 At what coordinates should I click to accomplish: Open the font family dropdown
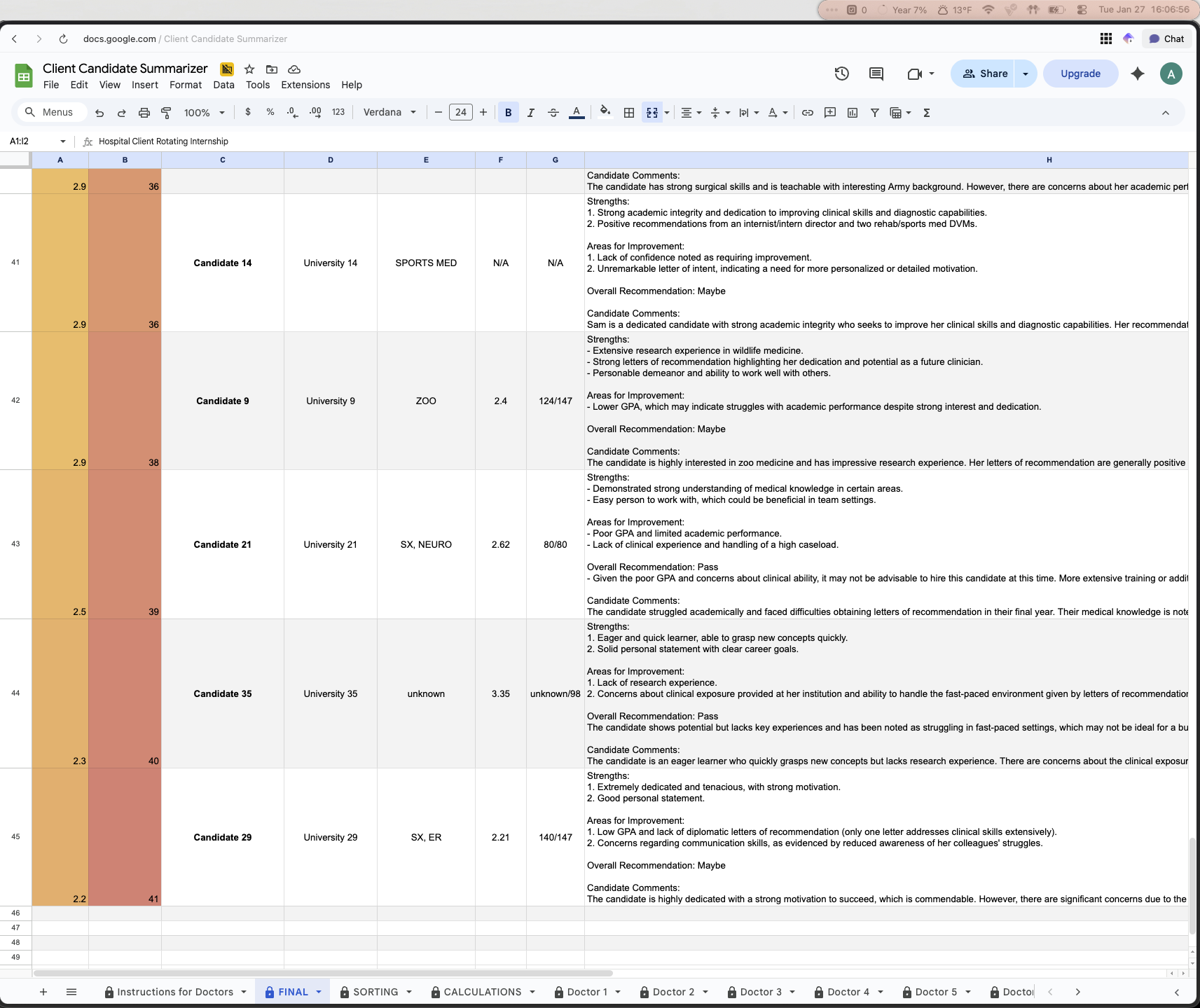pos(389,112)
